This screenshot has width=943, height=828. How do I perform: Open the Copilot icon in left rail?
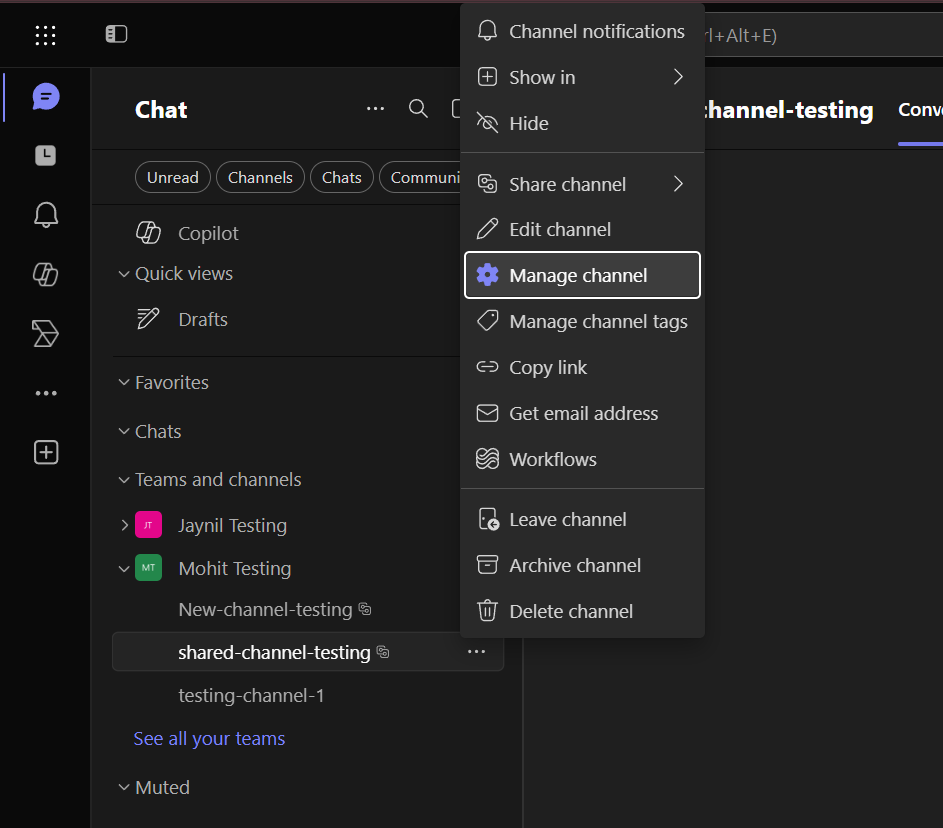click(46, 274)
